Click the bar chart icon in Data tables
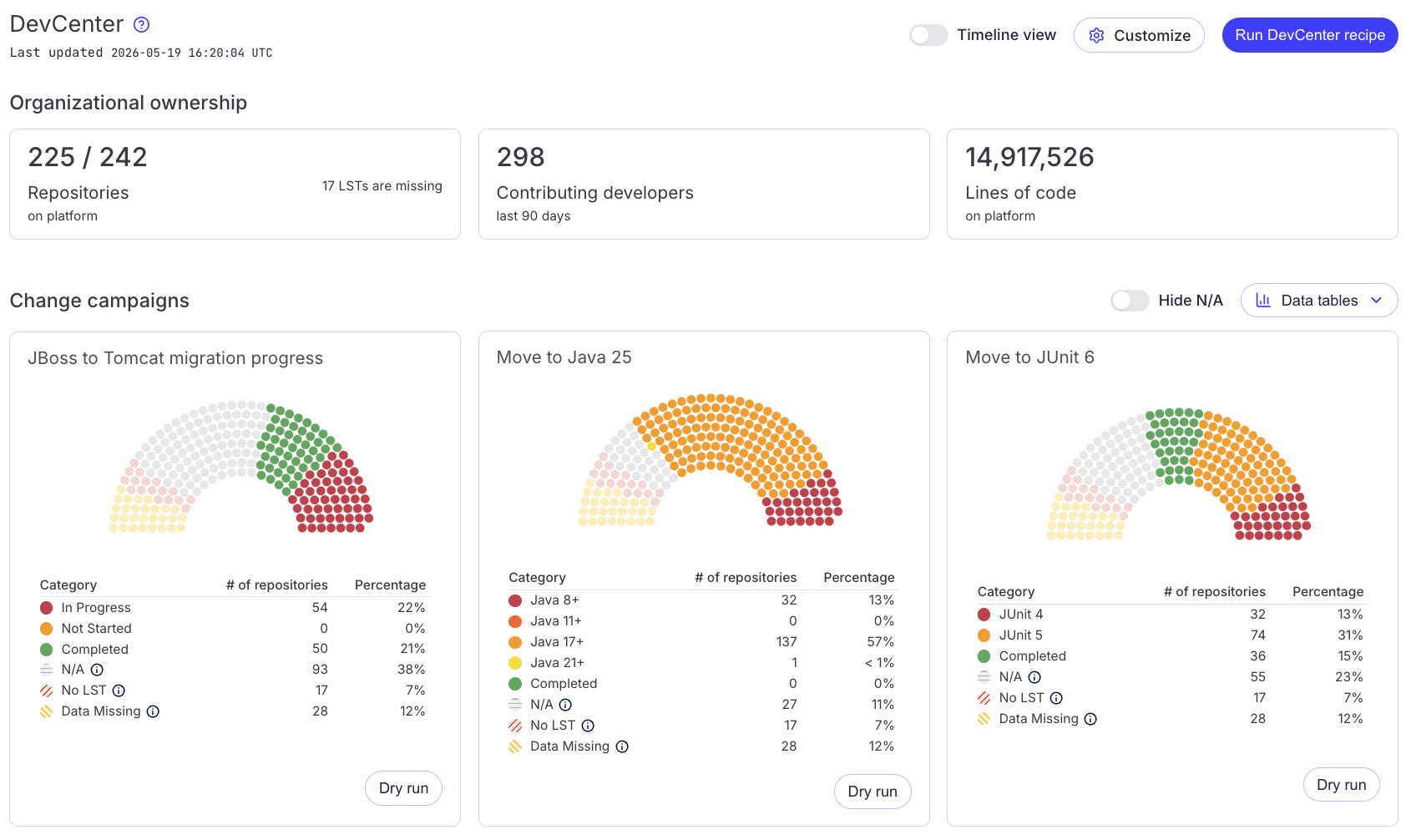This screenshot has height=840, width=1416. click(1263, 301)
